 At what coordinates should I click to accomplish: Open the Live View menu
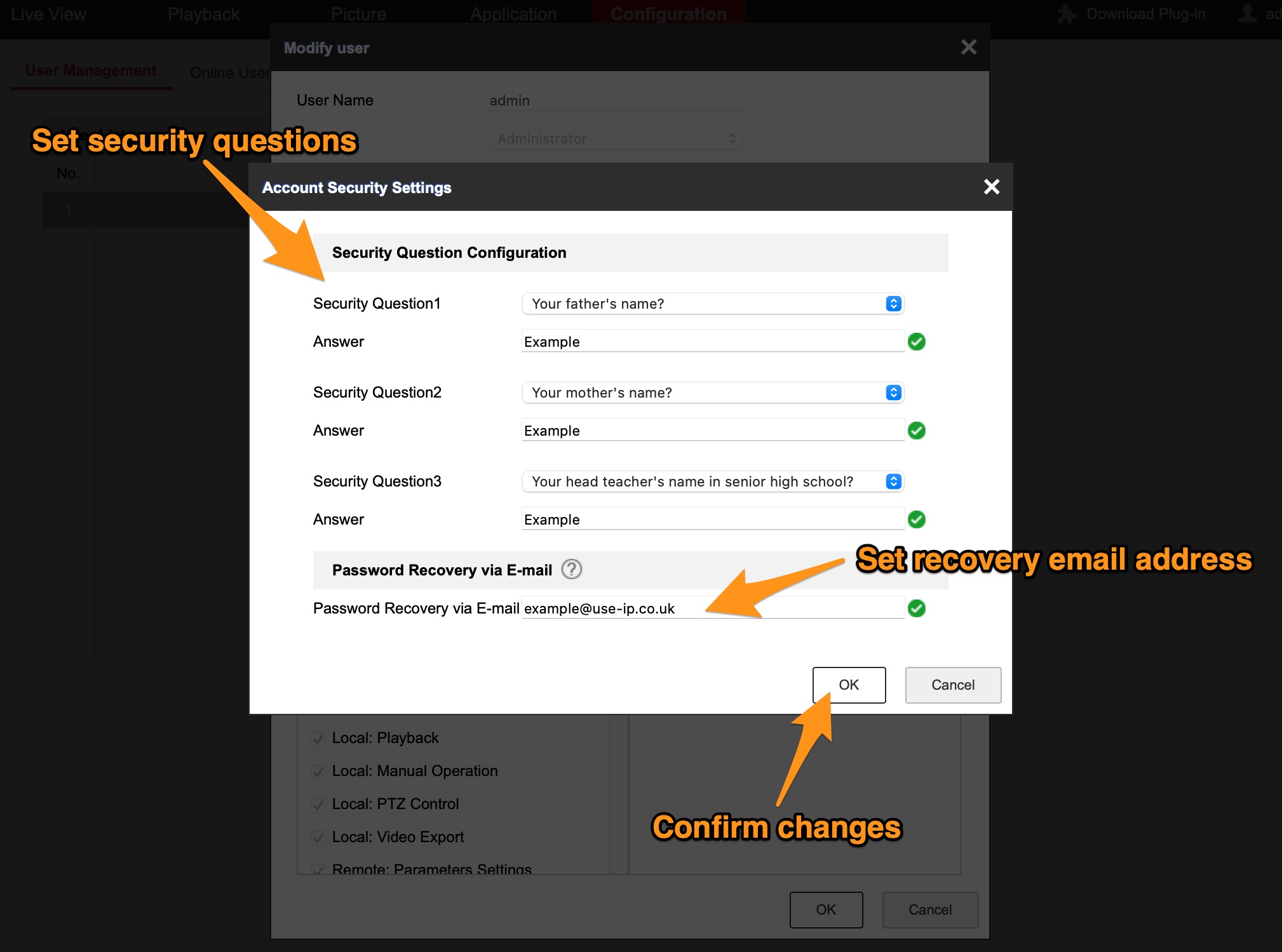(x=48, y=13)
